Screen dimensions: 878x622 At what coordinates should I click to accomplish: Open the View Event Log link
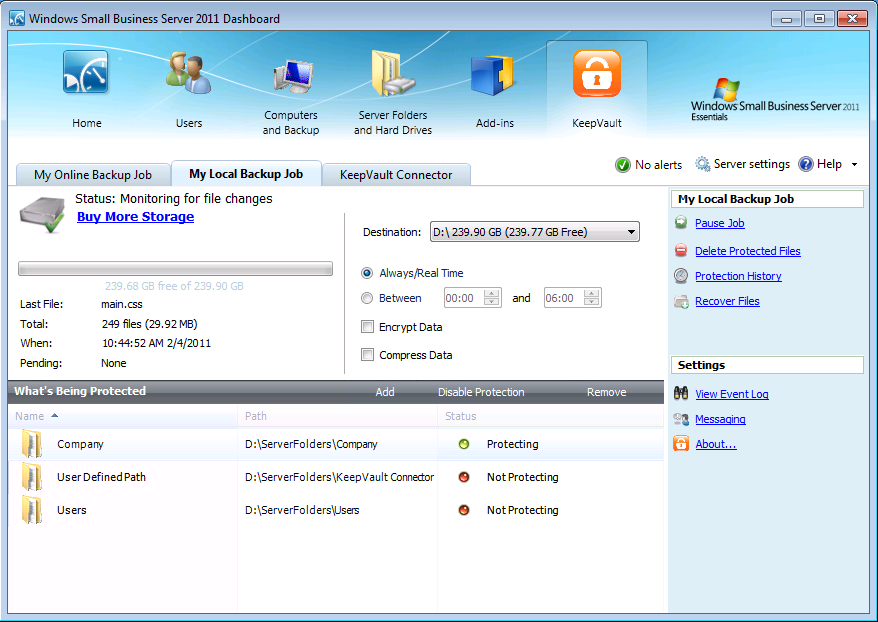point(732,394)
